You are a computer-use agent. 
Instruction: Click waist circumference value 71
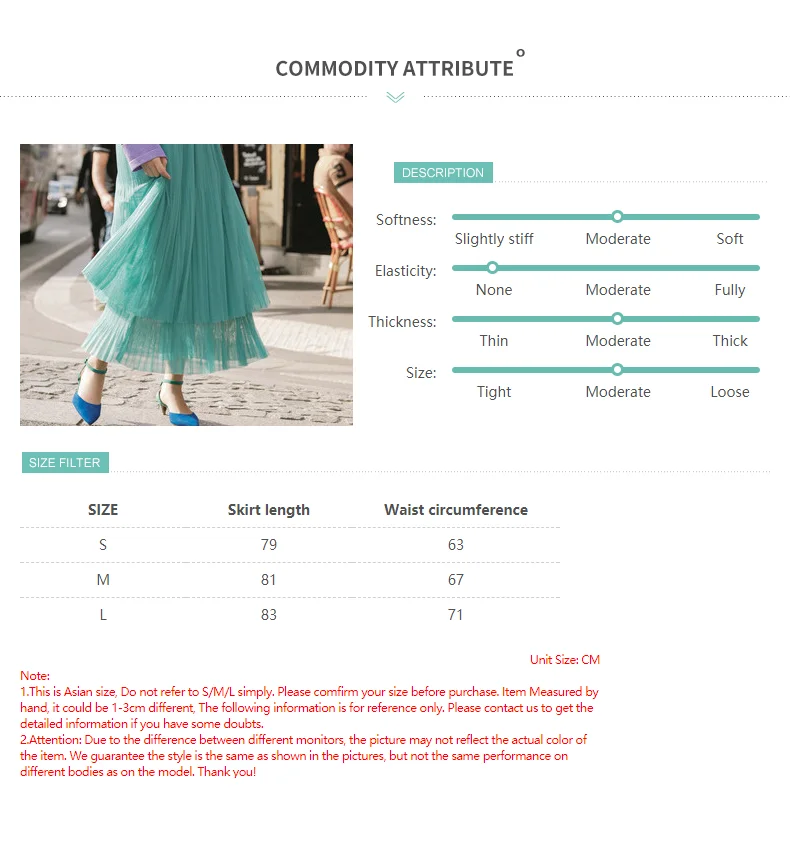point(455,615)
